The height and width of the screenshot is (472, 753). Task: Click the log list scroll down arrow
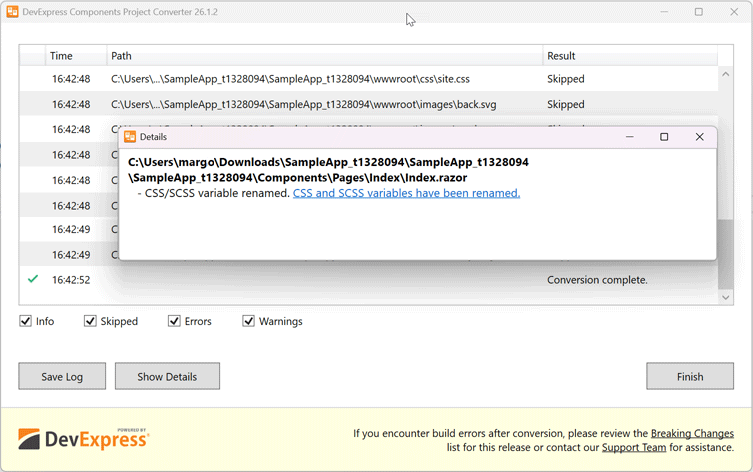point(726,298)
